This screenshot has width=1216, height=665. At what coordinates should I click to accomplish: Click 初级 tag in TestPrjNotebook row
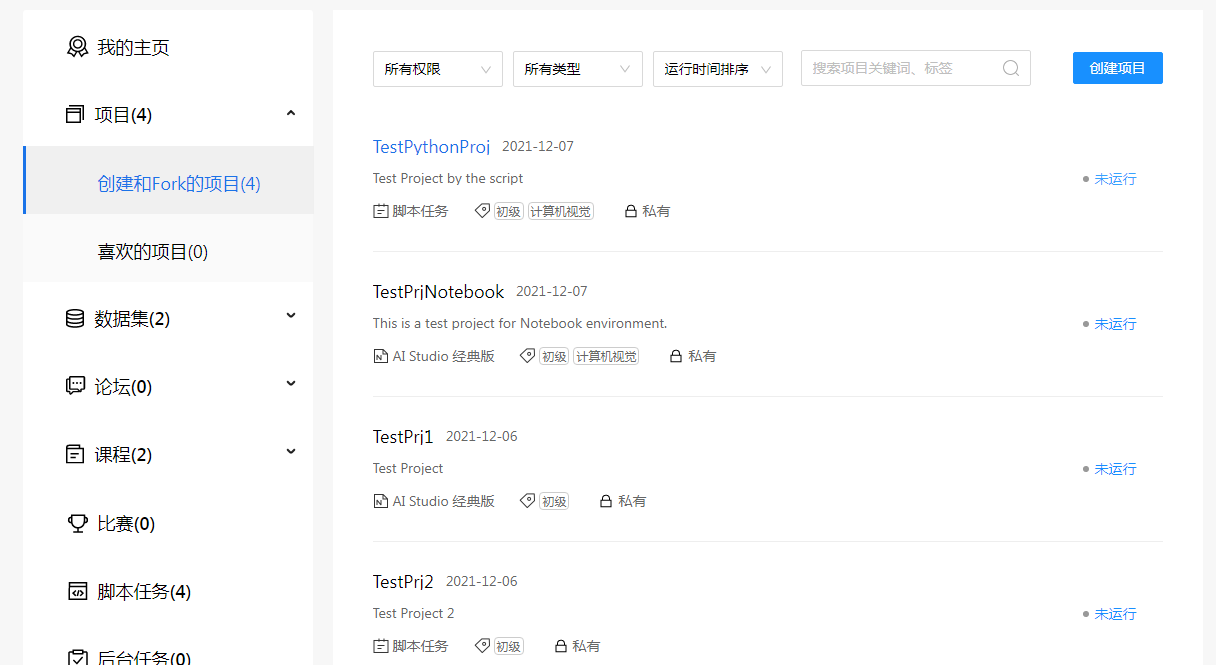(x=554, y=356)
